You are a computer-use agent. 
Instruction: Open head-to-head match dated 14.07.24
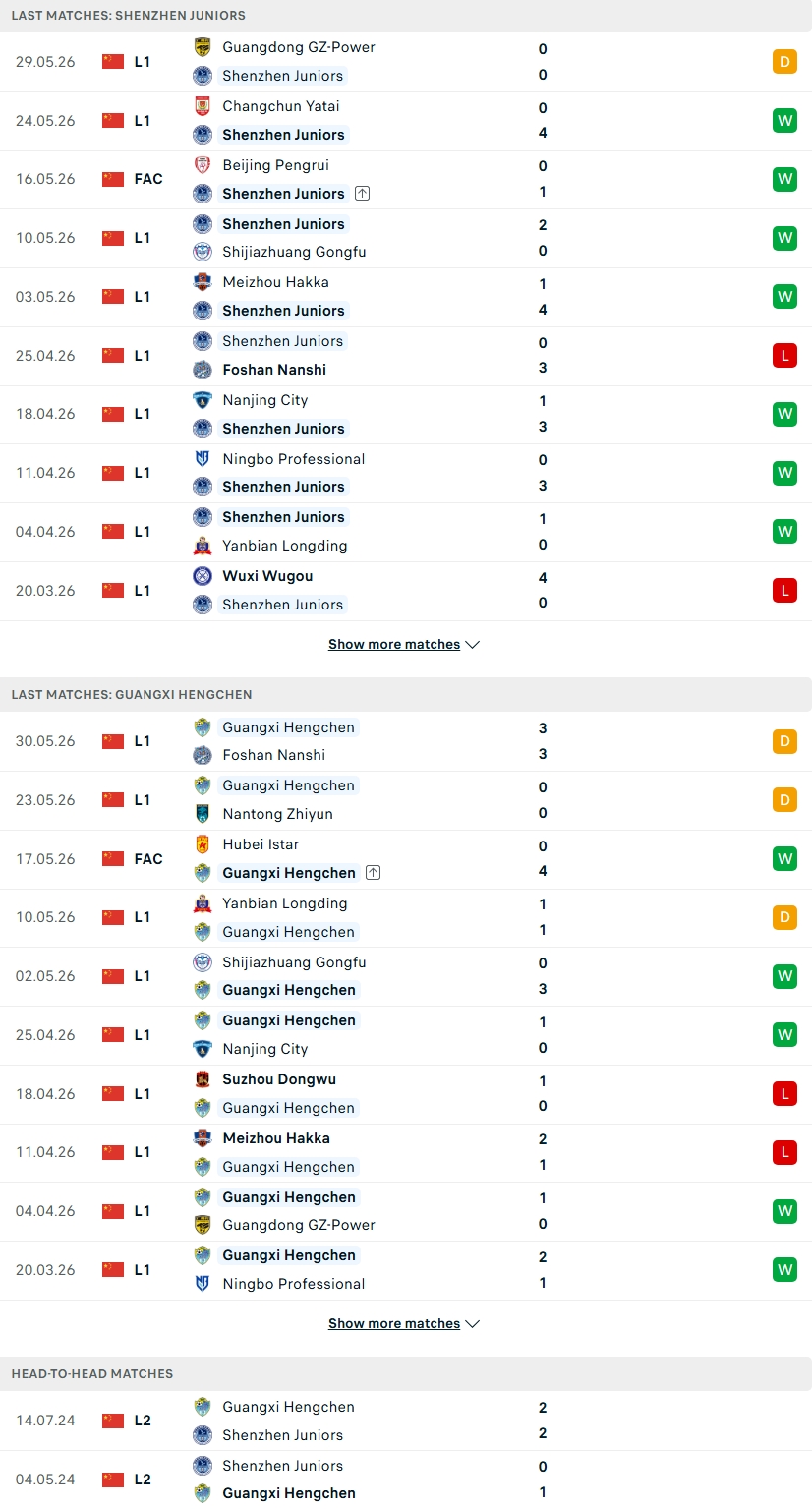pos(406,1421)
